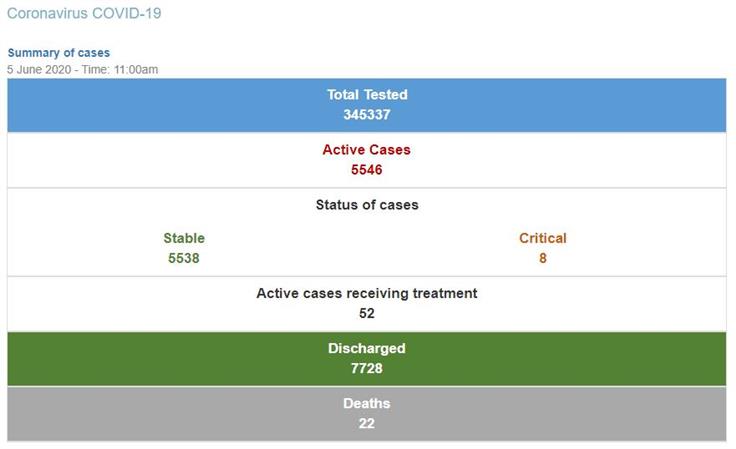The height and width of the screenshot is (449, 736).
Task: Open the Summary of cases link
Action: tap(59, 53)
